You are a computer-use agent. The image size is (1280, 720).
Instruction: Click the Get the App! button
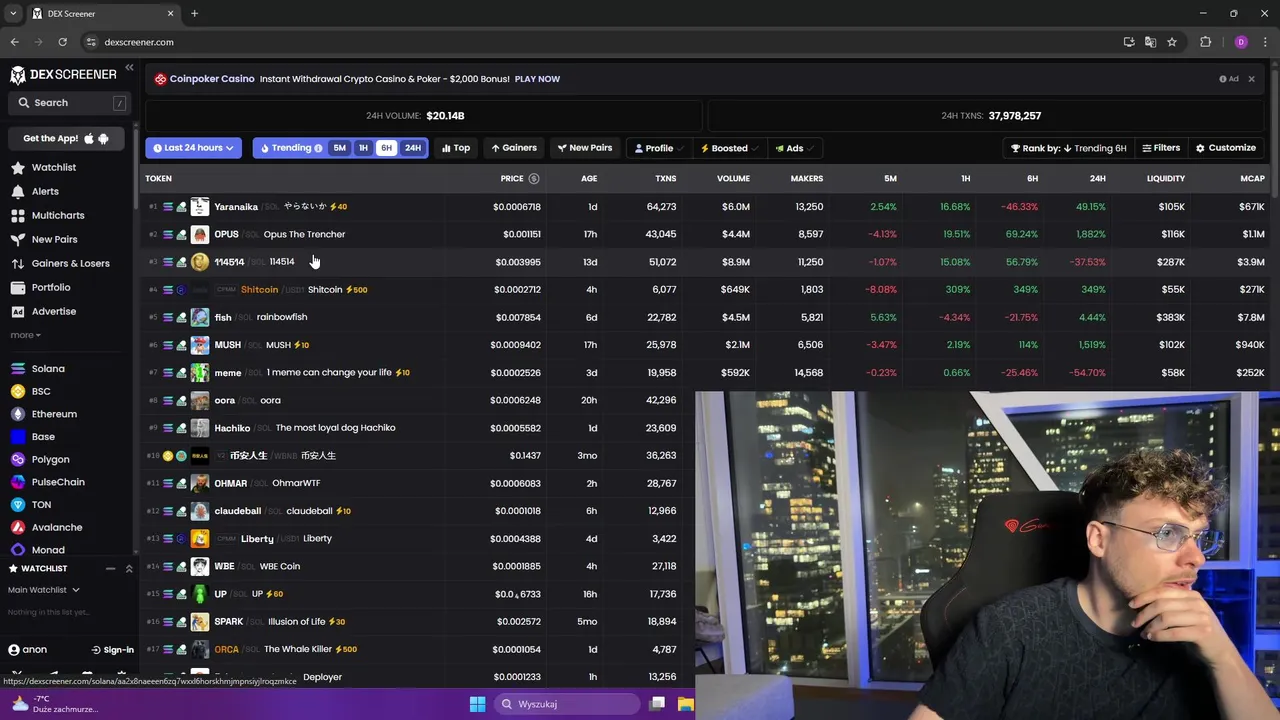click(x=67, y=138)
